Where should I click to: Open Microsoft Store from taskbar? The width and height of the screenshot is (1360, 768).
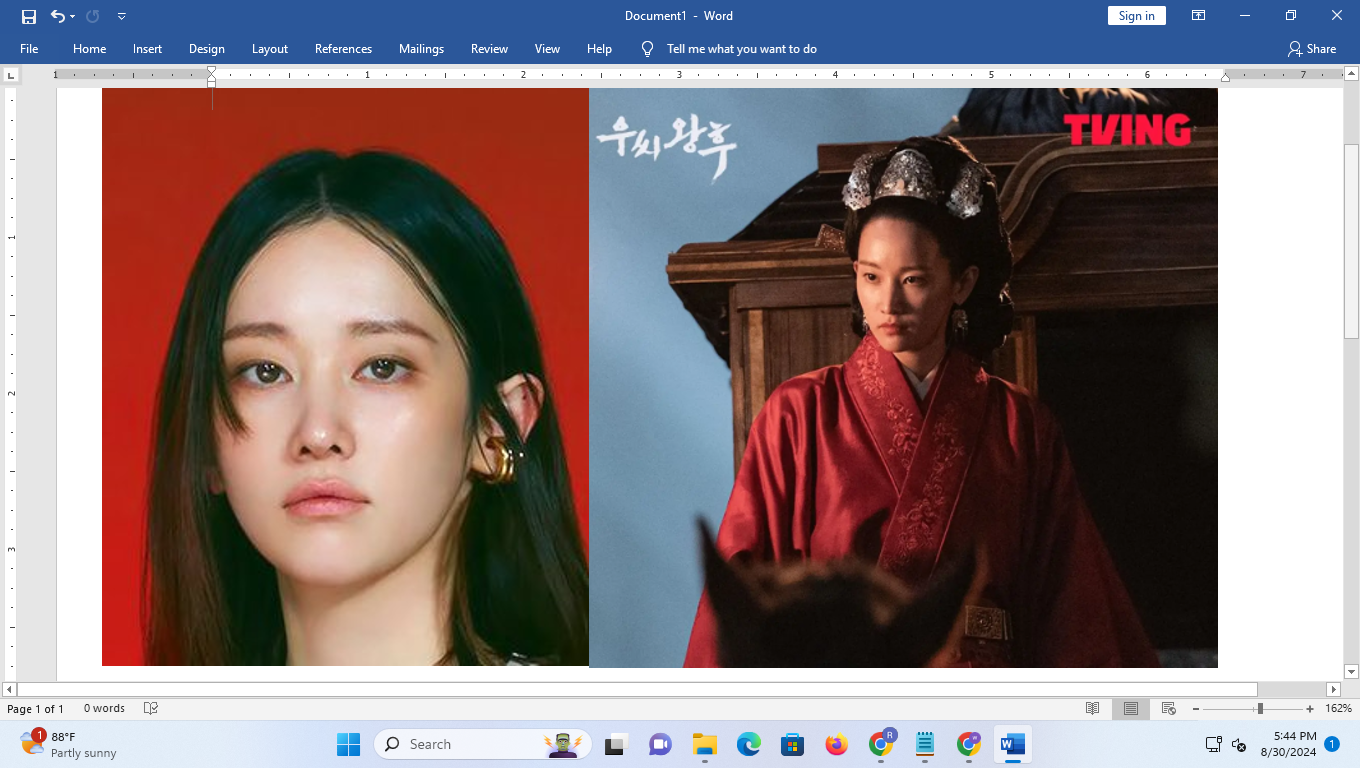[x=793, y=744]
